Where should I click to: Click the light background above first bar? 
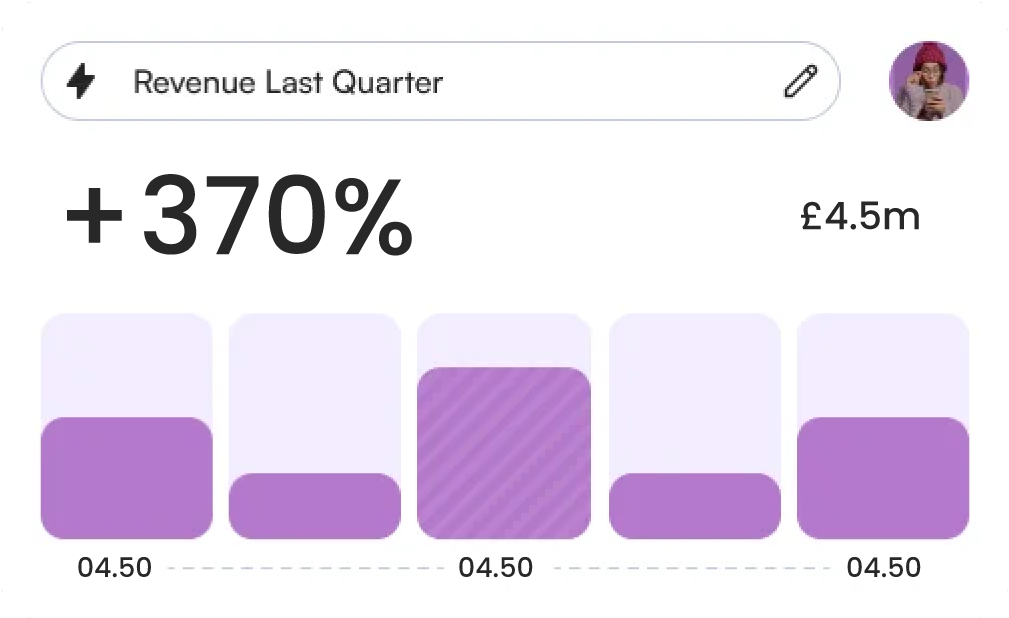pyautogui.click(x=127, y=364)
